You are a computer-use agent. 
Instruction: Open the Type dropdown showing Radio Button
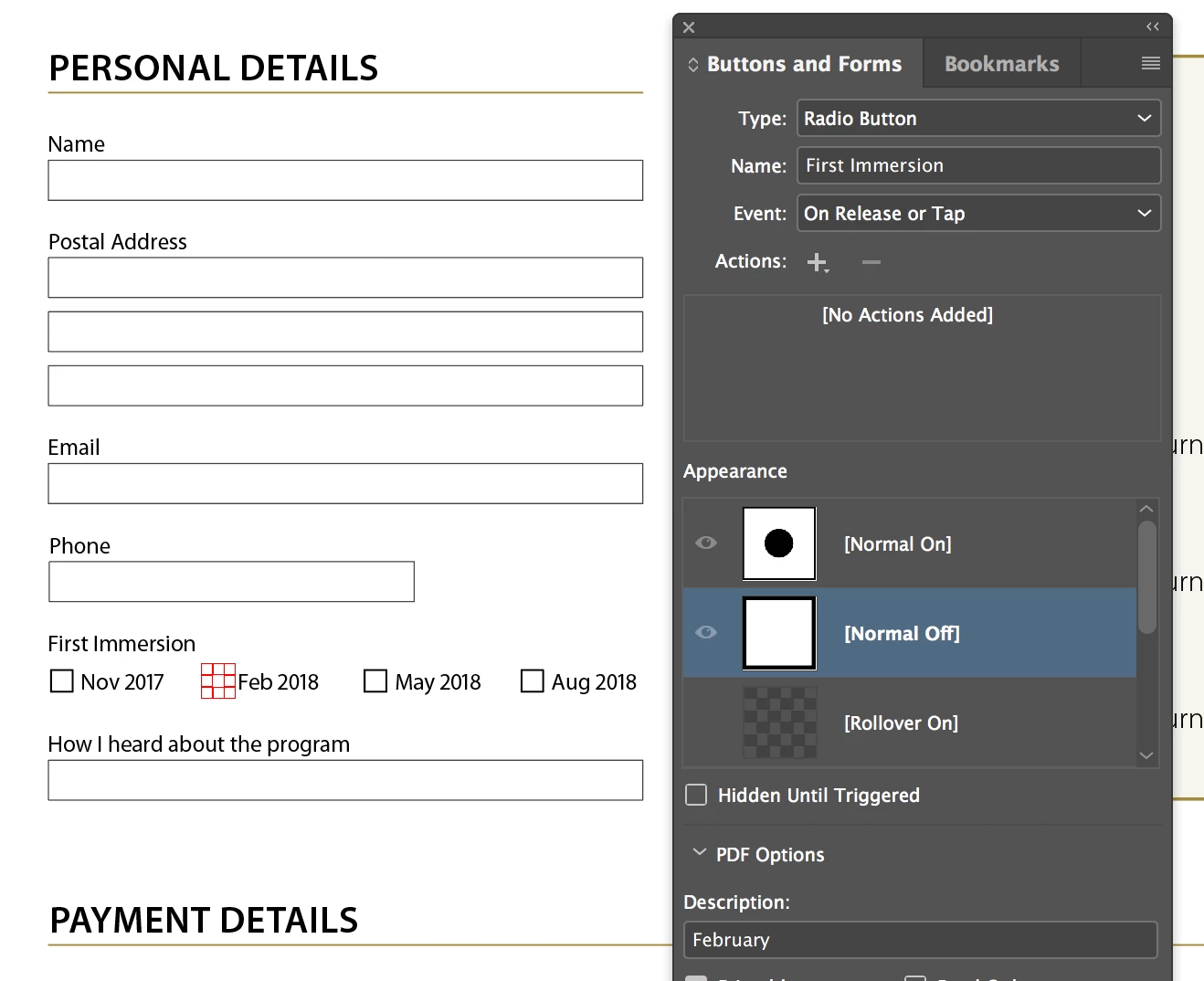978,118
